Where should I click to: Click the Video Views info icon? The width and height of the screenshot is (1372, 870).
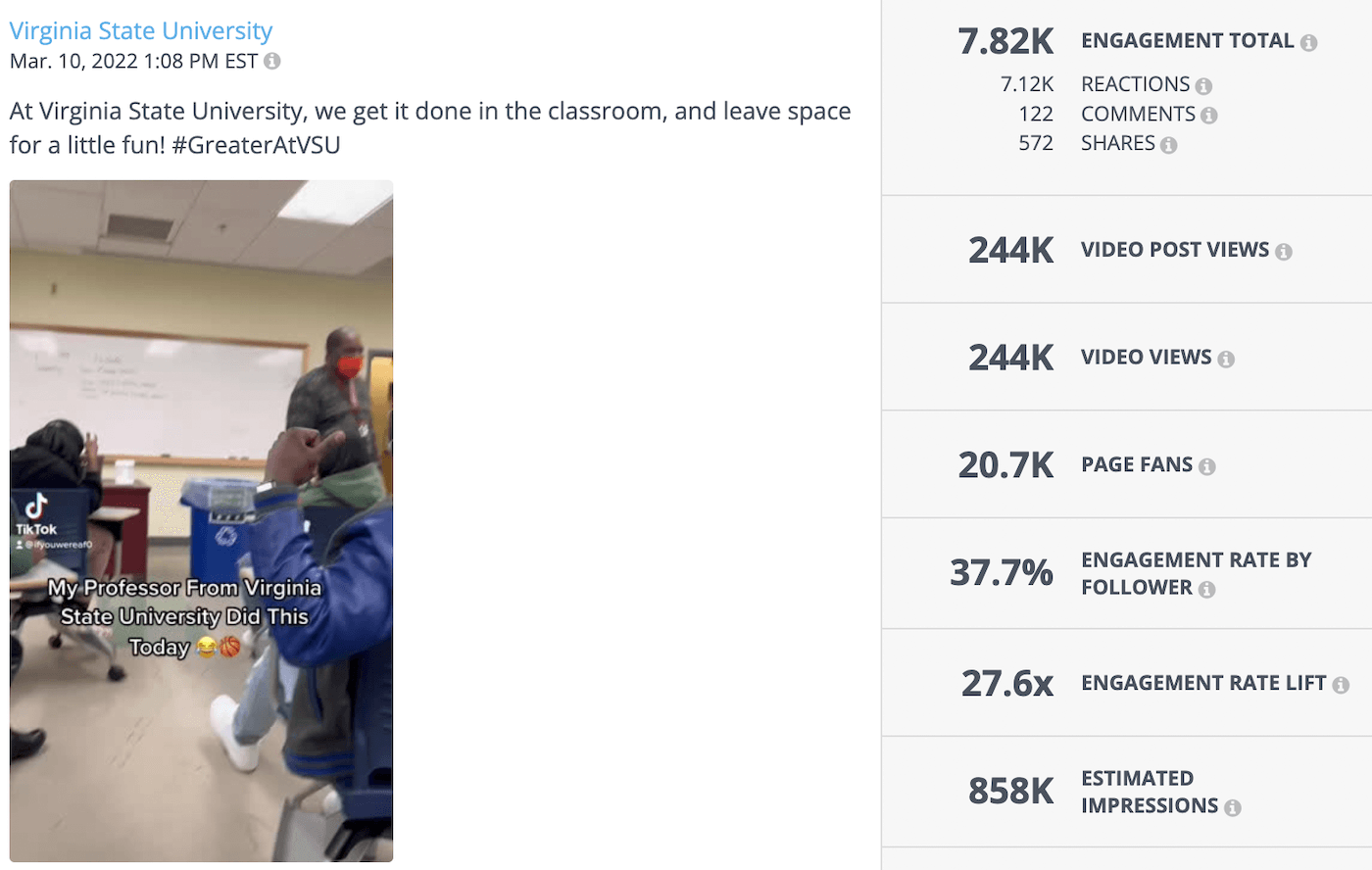(x=1226, y=359)
